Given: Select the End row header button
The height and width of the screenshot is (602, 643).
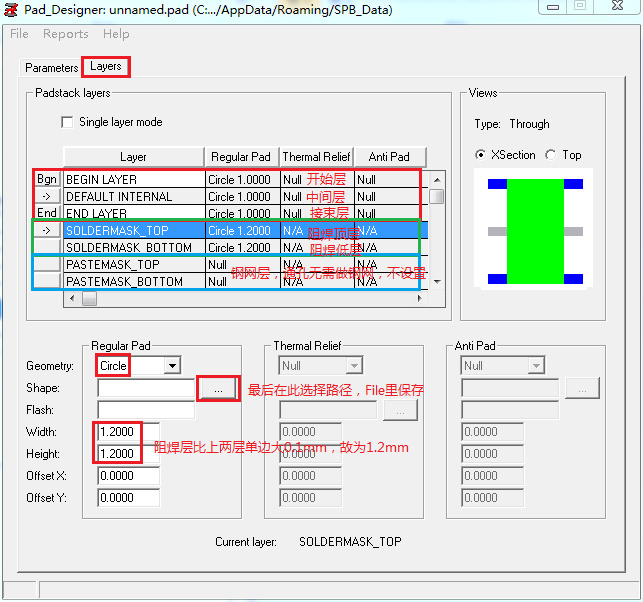Looking at the screenshot, I should 47,213.
